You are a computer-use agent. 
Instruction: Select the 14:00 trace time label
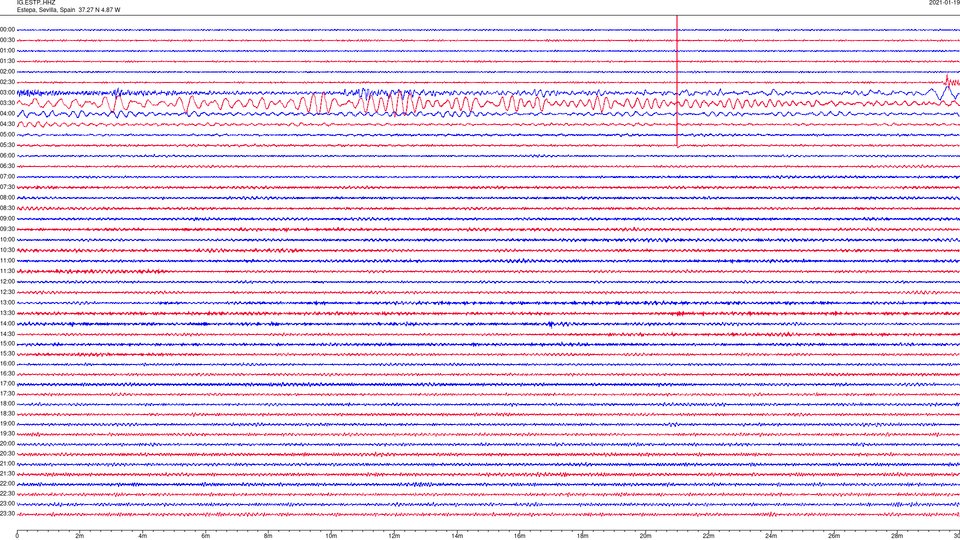(7, 323)
